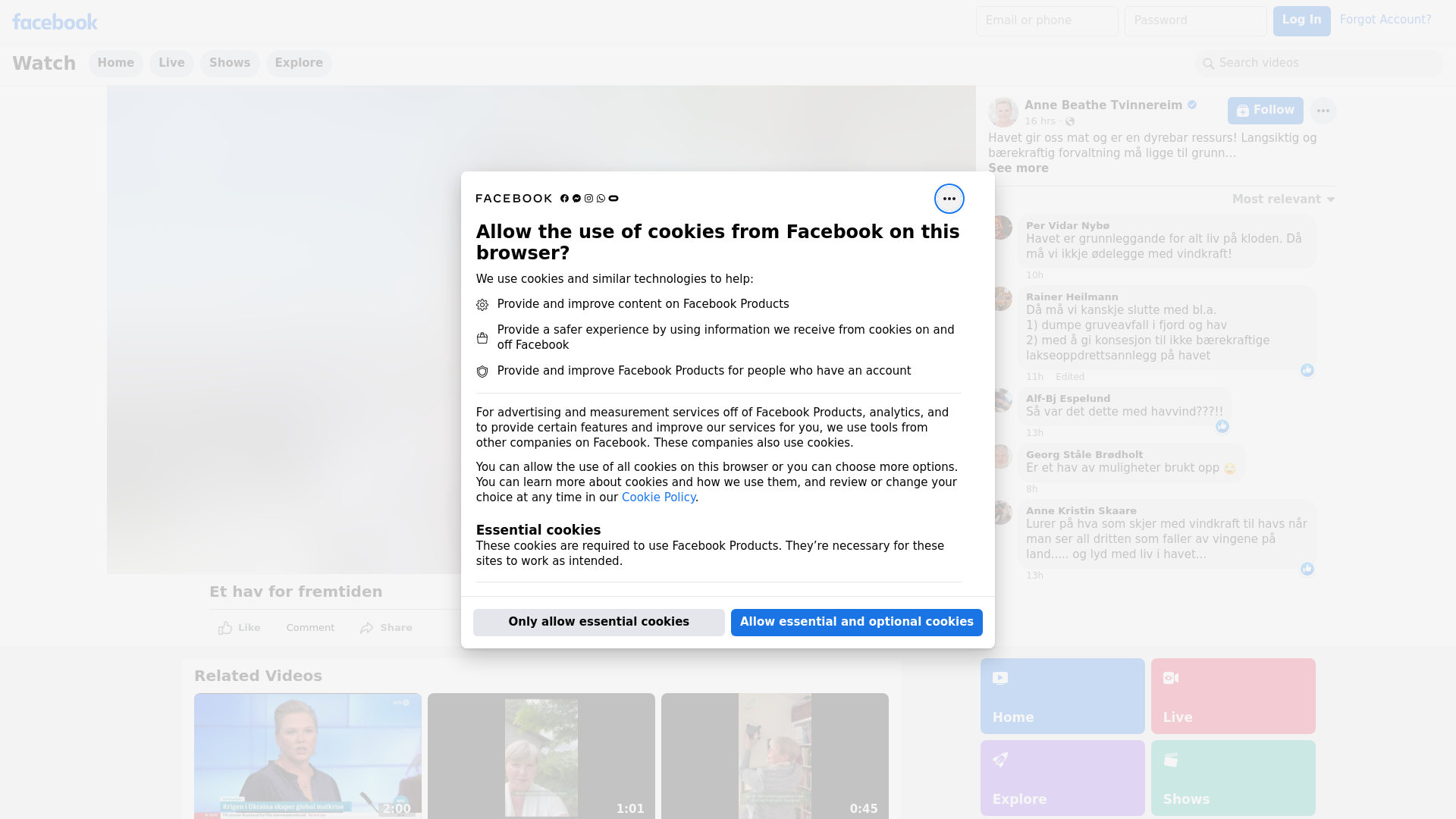The height and width of the screenshot is (819, 1456).
Task: Open Anne Beathe Tvinnereim's name link
Action: click(x=1103, y=105)
